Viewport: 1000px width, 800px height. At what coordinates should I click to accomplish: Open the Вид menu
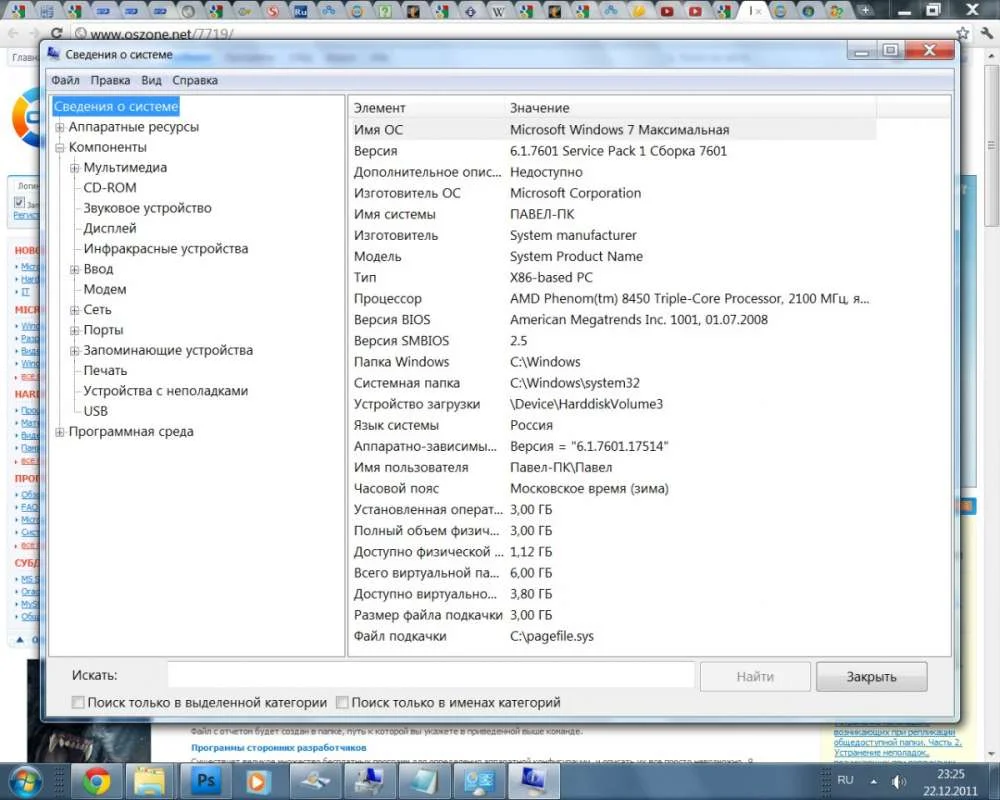click(x=151, y=80)
